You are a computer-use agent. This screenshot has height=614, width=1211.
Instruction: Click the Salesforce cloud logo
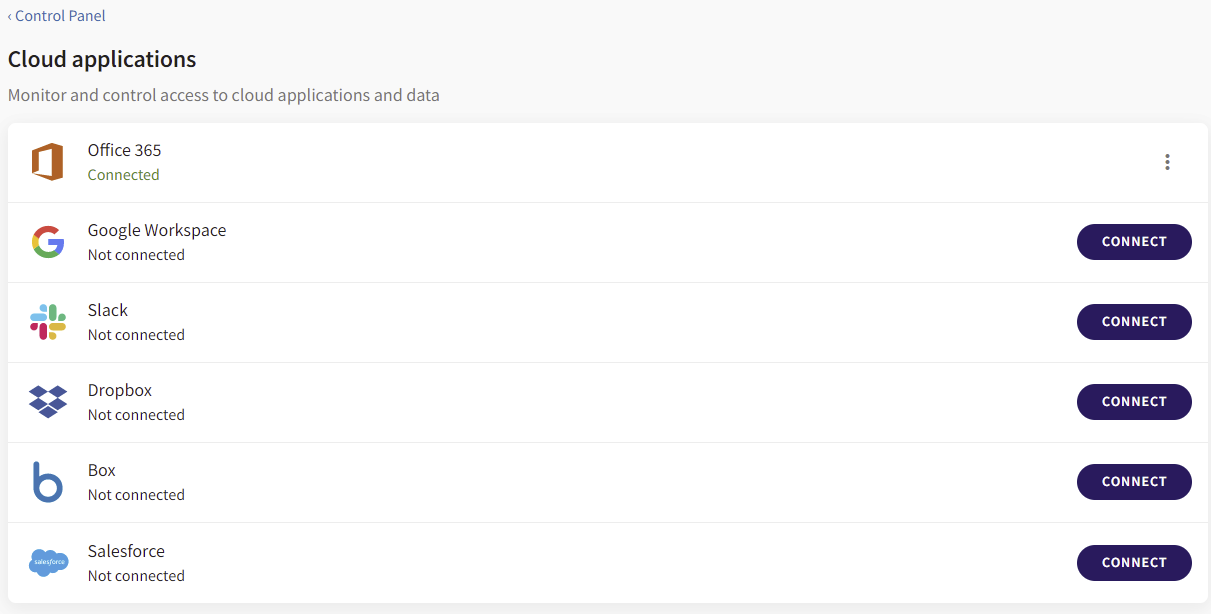click(x=49, y=562)
